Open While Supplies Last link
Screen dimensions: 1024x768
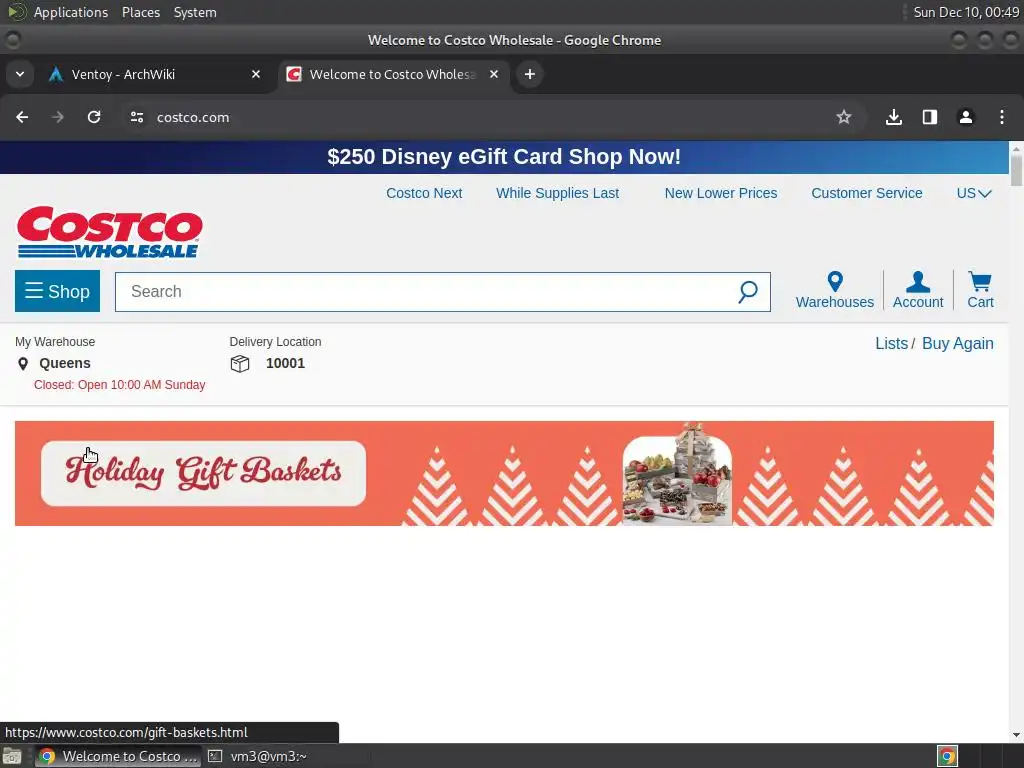[557, 193]
